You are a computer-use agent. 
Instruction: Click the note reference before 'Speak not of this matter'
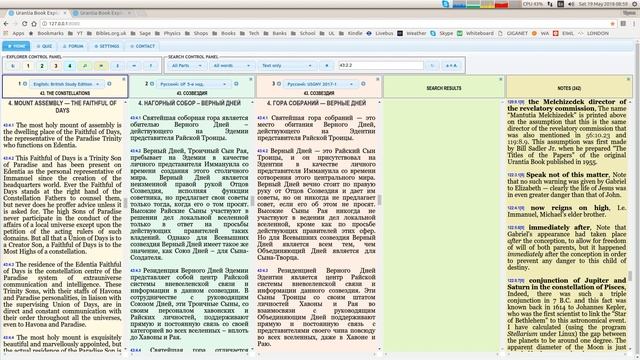[516, 175]
